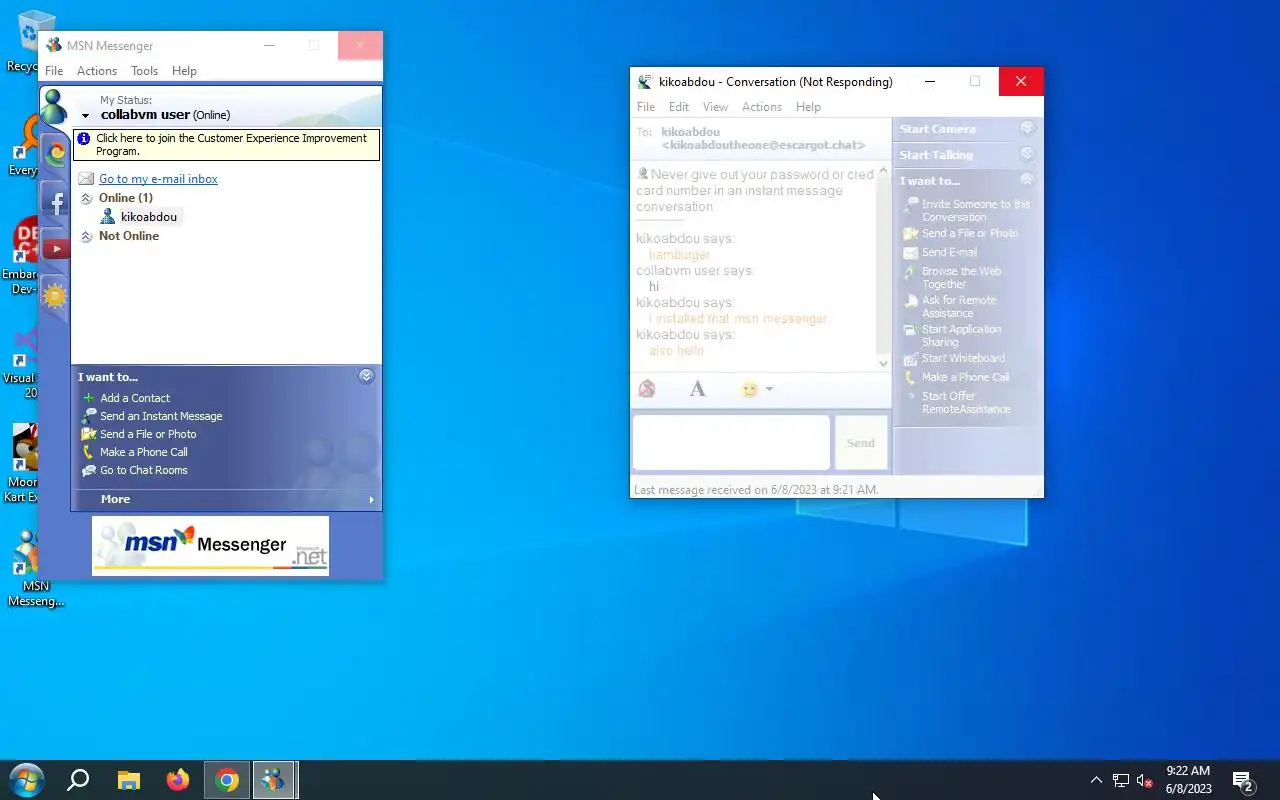Click the contact icon next to kikoabdou
Screen dimensions: 1280x800
pos(108,217)
